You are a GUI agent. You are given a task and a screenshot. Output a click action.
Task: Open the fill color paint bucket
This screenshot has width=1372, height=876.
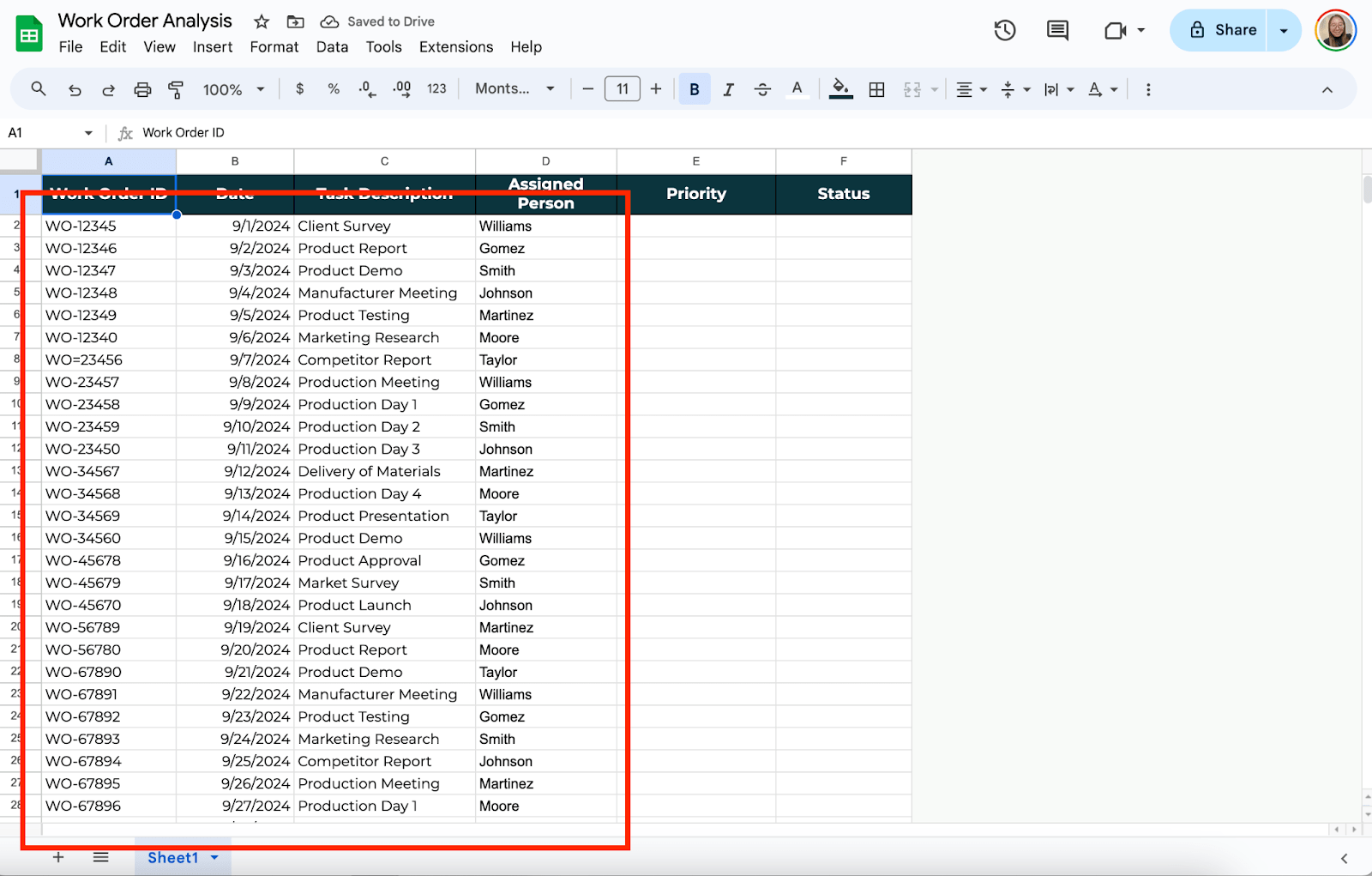840,89
